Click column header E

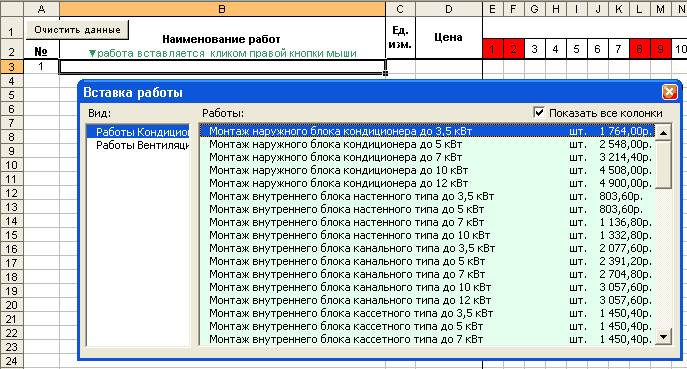(492, 9)
